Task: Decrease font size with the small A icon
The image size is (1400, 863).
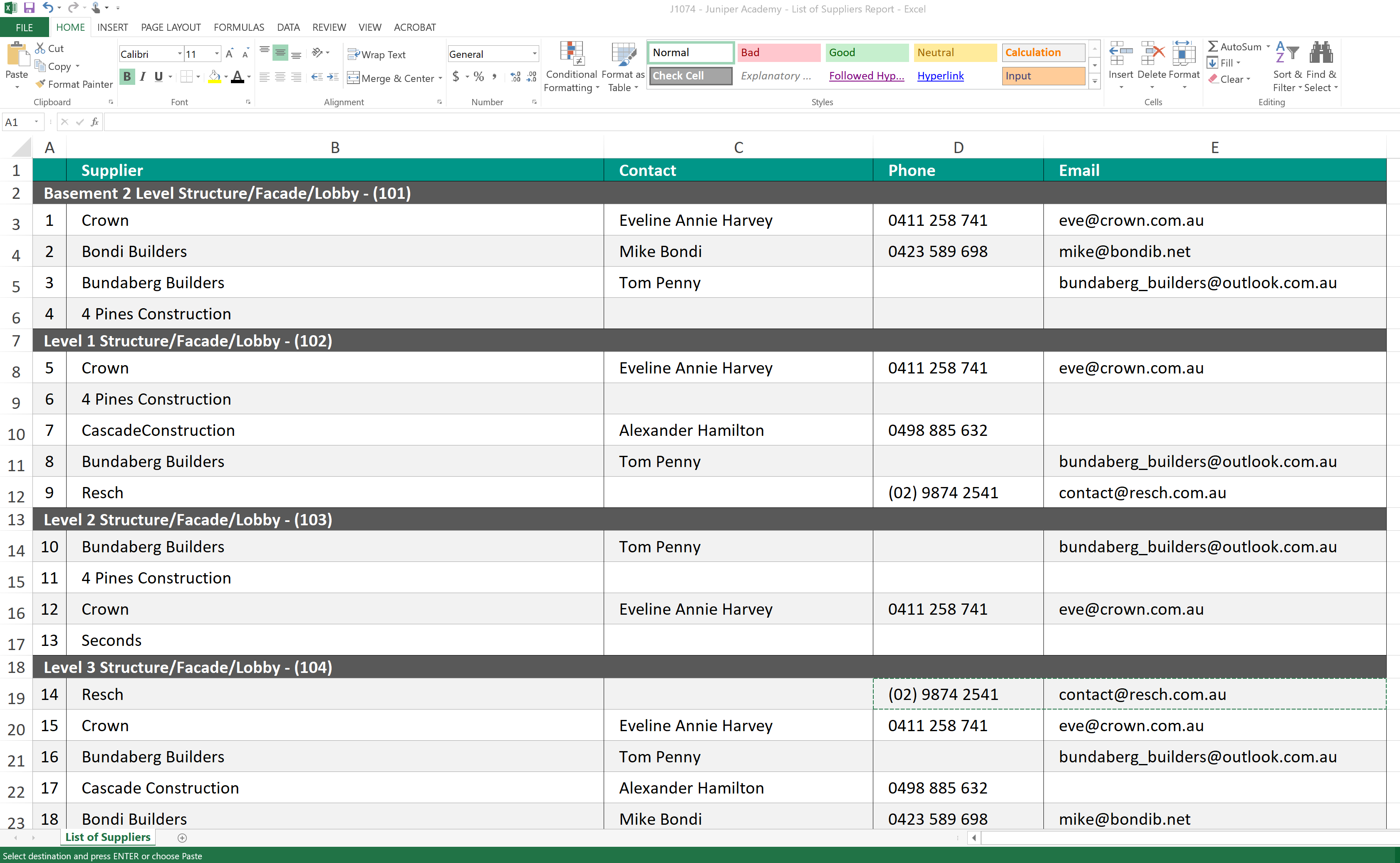Action: pos(245,54)
